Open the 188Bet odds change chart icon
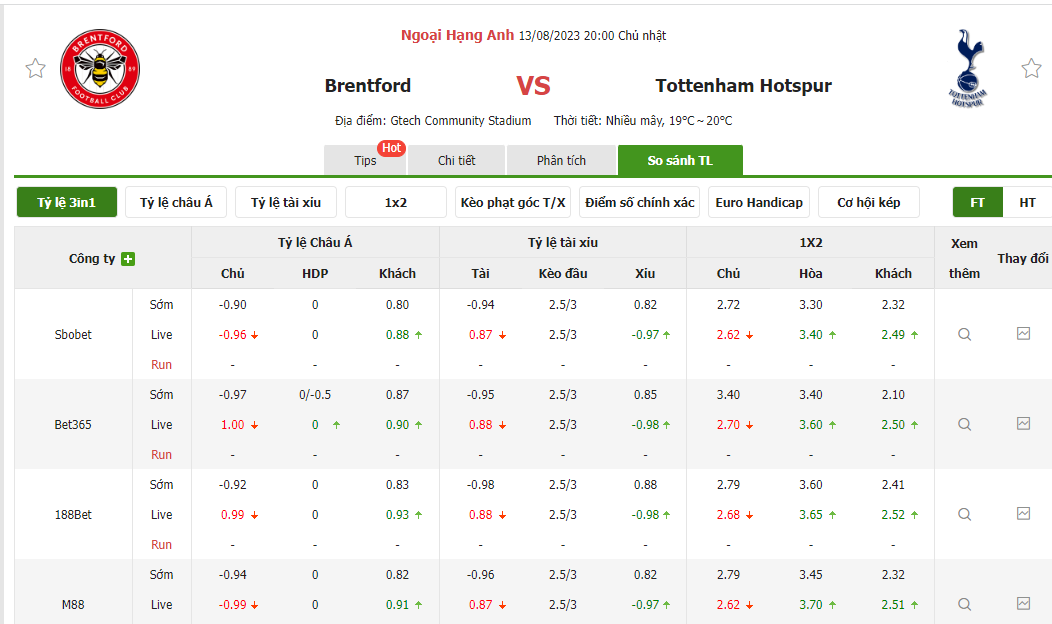1052x624 pixels. tap(1023, 513)
